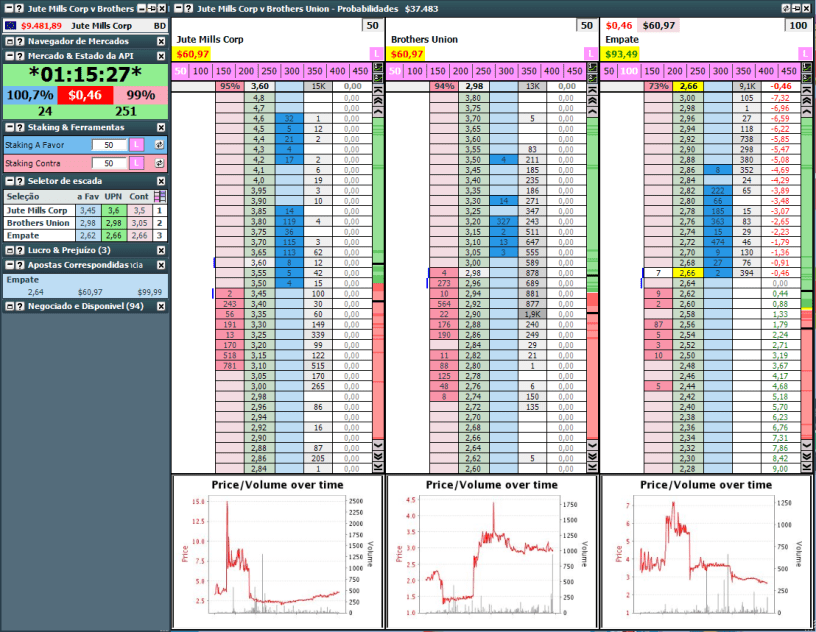Collapse the Negociado e Disponível panel
The image size is (816, 632).
pyautogui.click(x=10, y=306)
